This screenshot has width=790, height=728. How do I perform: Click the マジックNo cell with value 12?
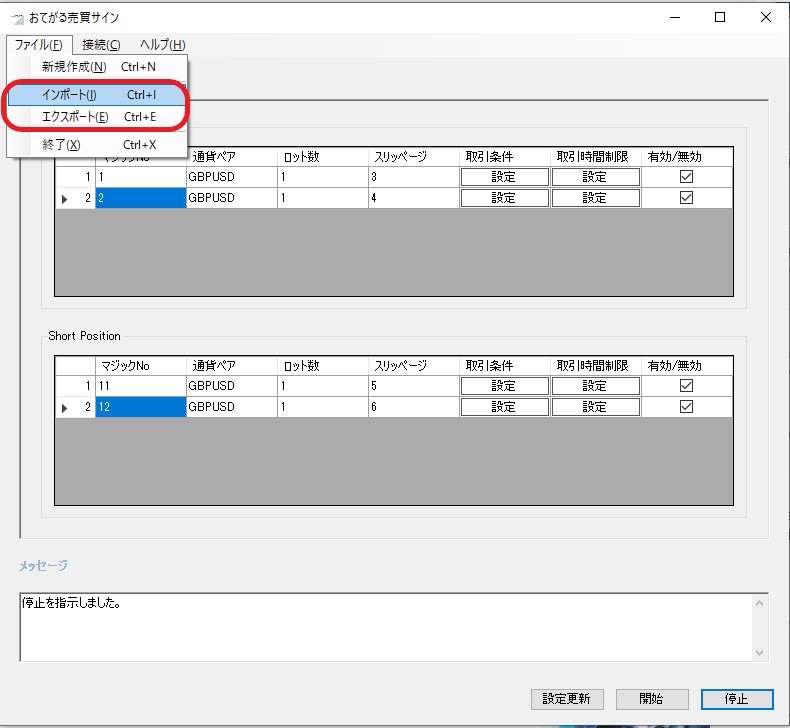[140, 407]
